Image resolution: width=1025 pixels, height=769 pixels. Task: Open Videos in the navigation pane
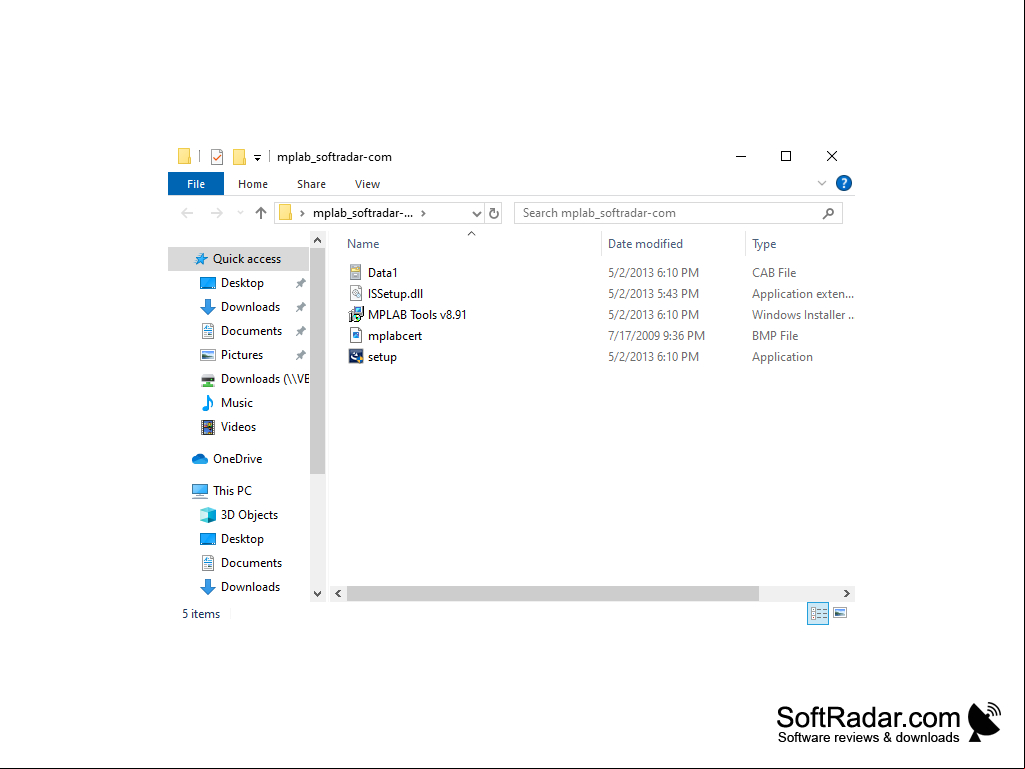[239, 427]
